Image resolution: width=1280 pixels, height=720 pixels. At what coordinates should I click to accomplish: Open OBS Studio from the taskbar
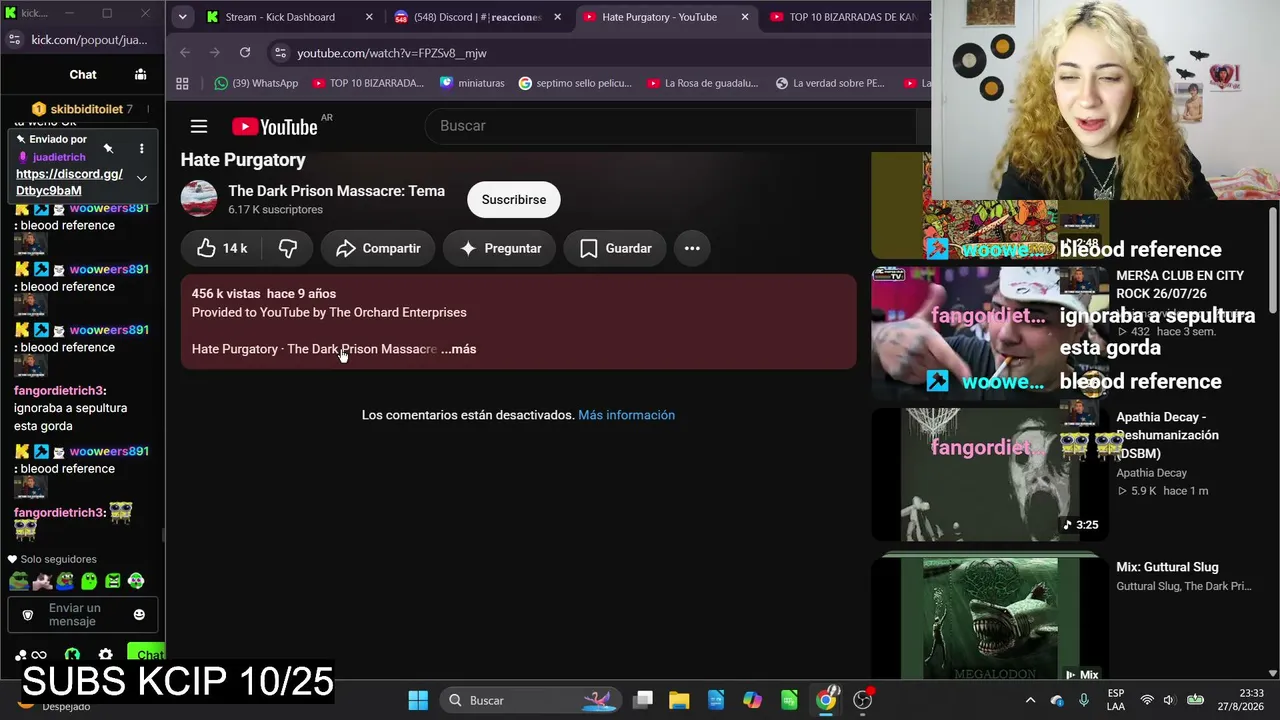[862, 700]
